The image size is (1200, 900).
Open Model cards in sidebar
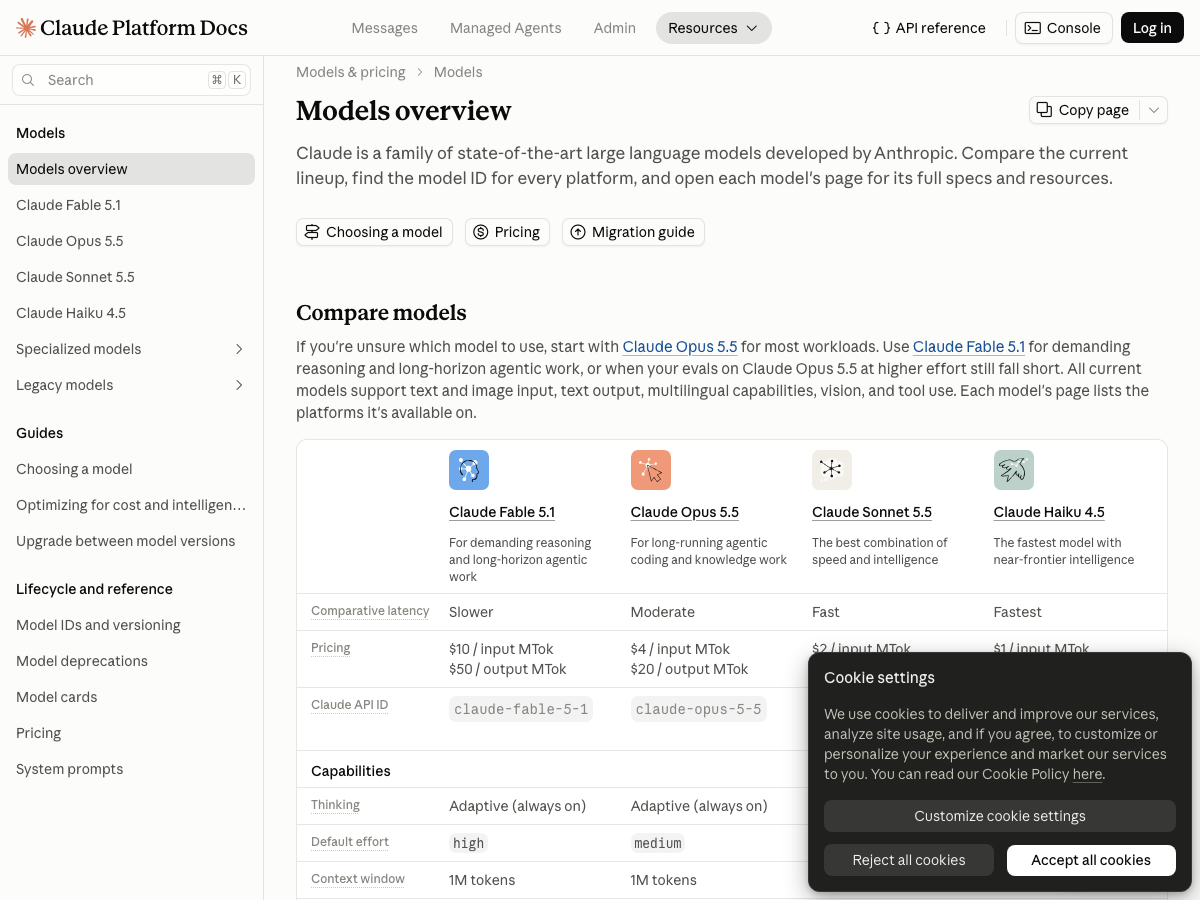tap(131, 697)
